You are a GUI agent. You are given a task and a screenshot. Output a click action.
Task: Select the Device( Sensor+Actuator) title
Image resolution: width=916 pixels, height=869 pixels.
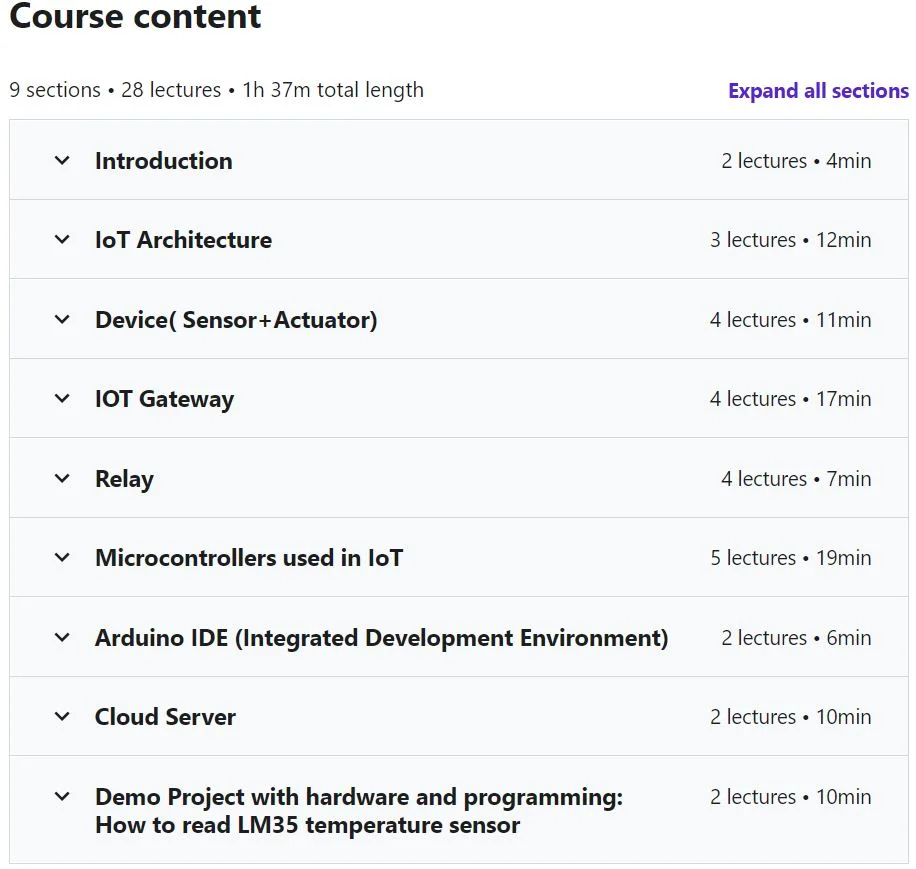click(236, 320)
